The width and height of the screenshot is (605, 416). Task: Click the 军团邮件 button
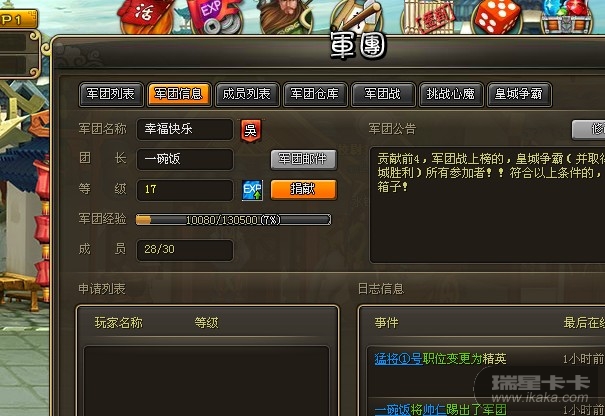tap(303, 159)
